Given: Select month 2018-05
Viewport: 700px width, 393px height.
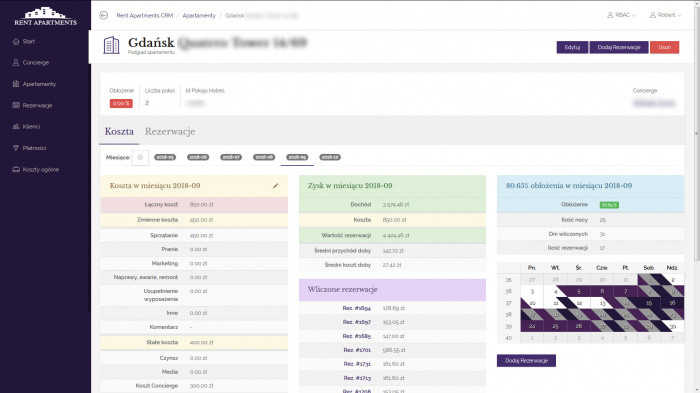Looking at the screenshot, I should 165,157.
